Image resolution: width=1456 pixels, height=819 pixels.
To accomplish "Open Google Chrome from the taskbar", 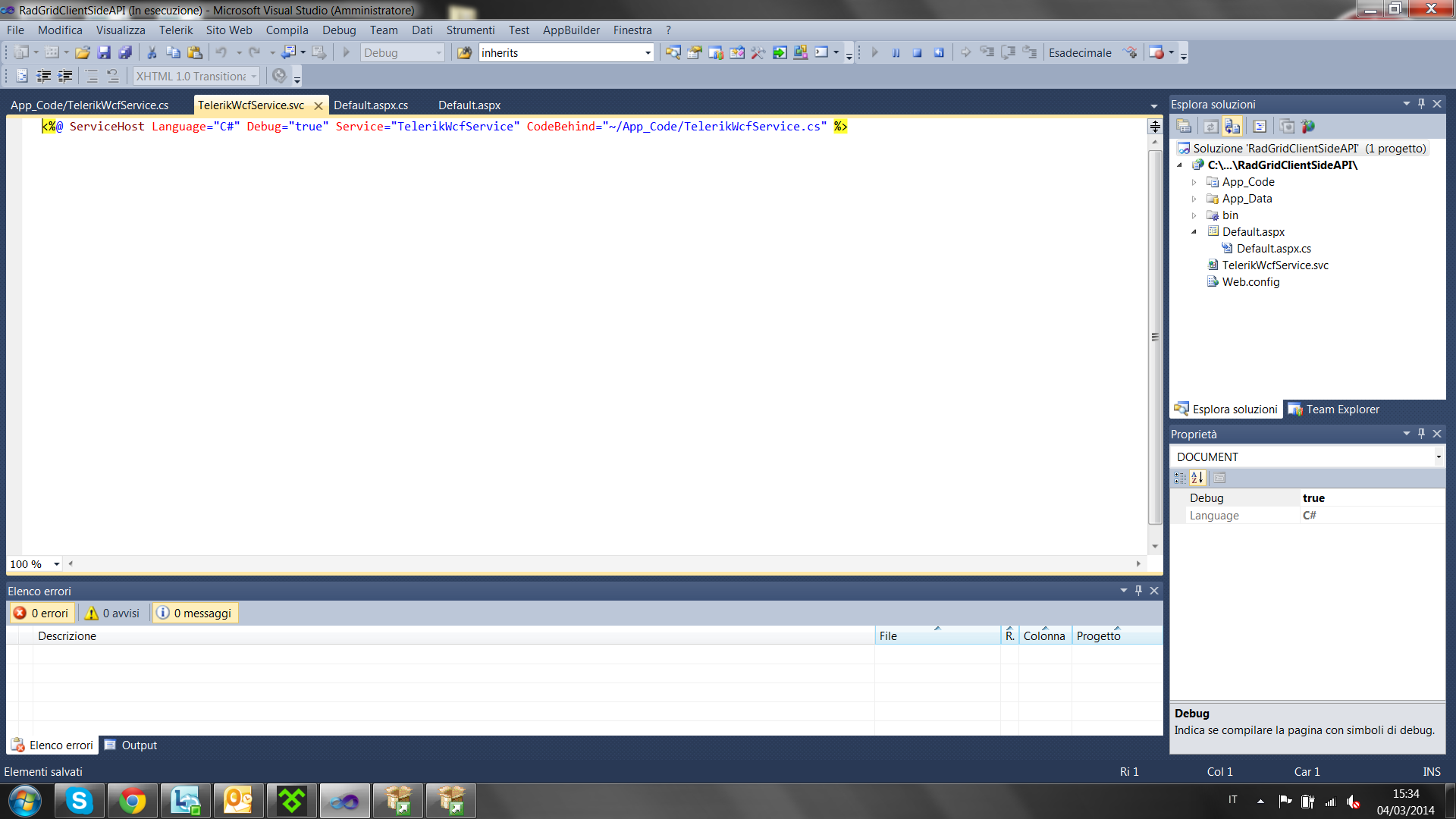I will coord(132,801).
